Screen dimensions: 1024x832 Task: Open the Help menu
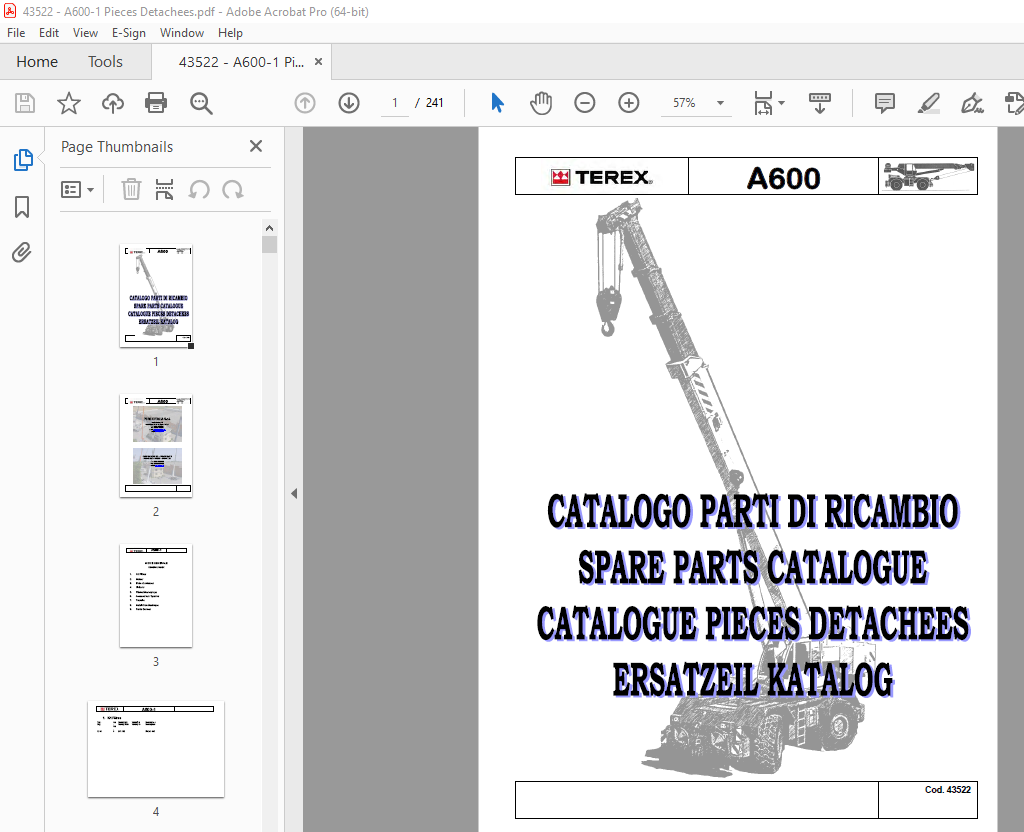coord(230,33)
